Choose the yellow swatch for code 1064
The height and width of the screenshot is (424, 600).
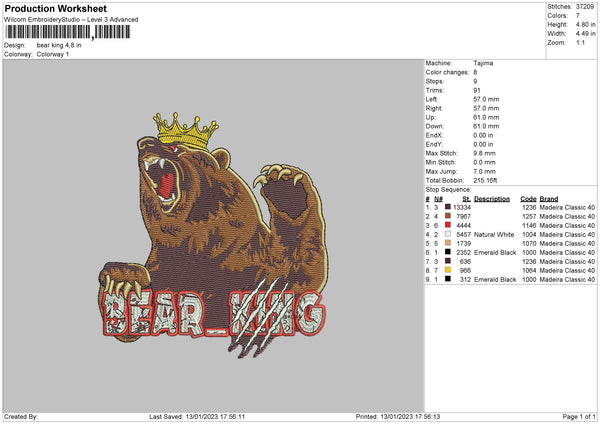(447, 270)
